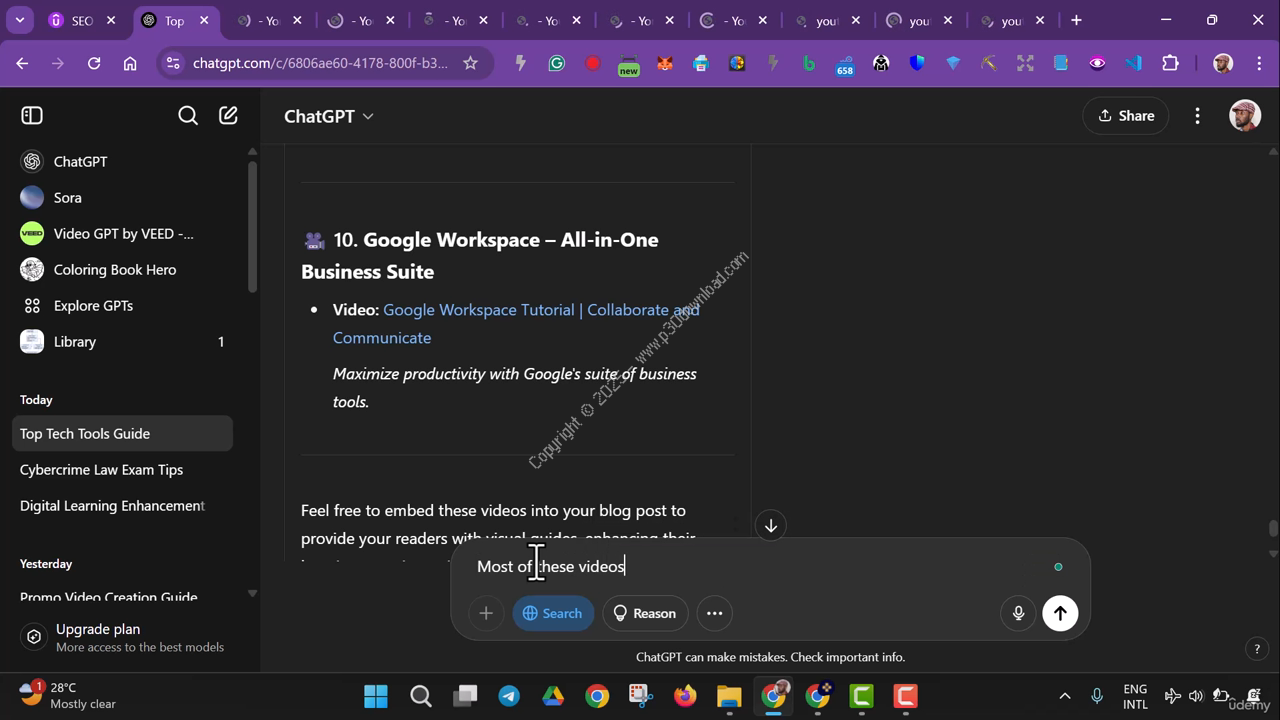The height and width of the screenshot is (720, 1280).
Task: Click the Share button
Action: 1126,116
